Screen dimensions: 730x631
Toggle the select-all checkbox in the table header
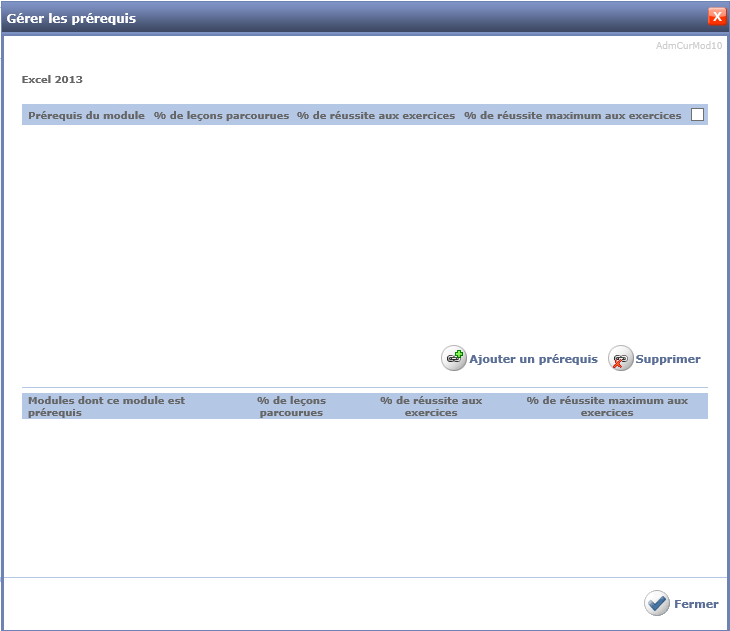point(697,115)
